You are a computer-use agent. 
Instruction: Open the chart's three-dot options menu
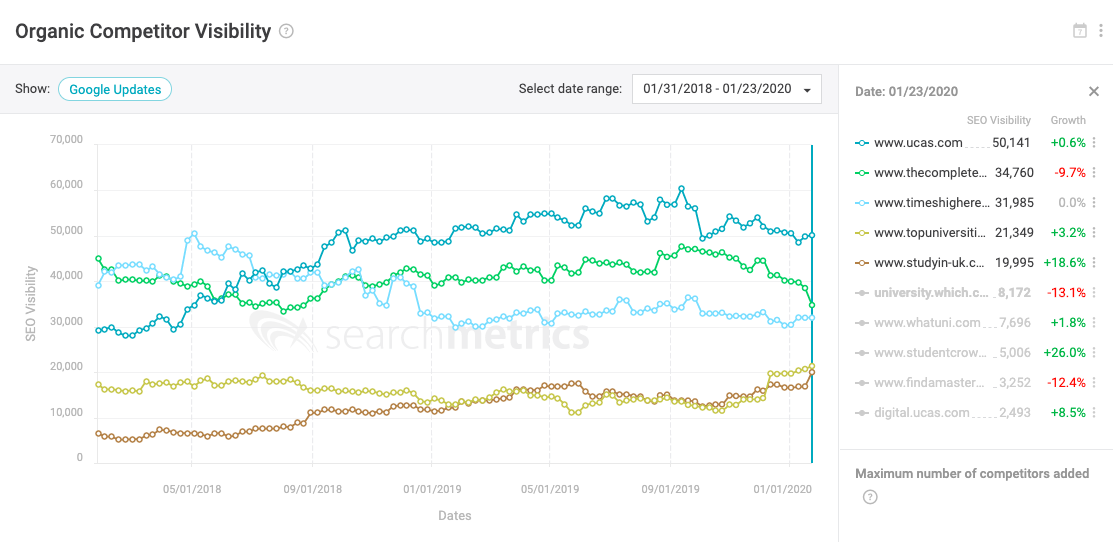(1101, 31)
